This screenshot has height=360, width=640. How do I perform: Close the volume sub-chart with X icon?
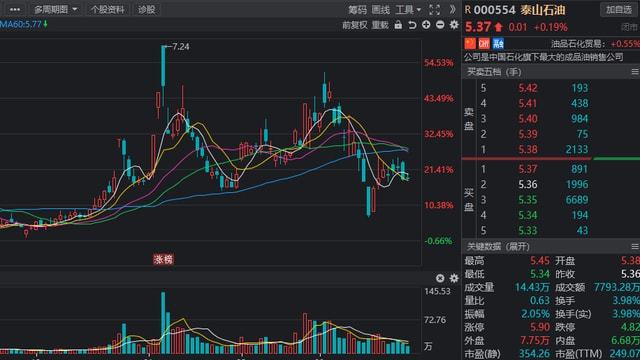pyautogui.click(x=440, y=278)
